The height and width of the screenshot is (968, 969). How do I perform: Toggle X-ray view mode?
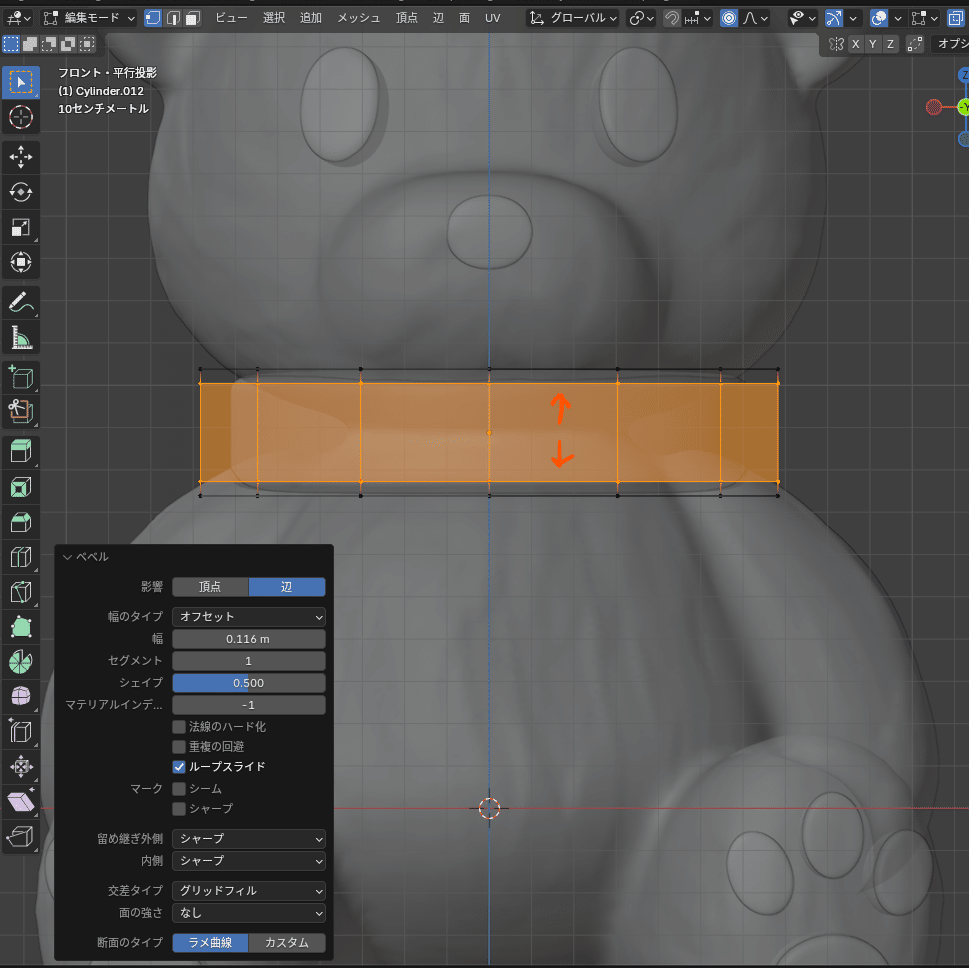click(955, 18)
